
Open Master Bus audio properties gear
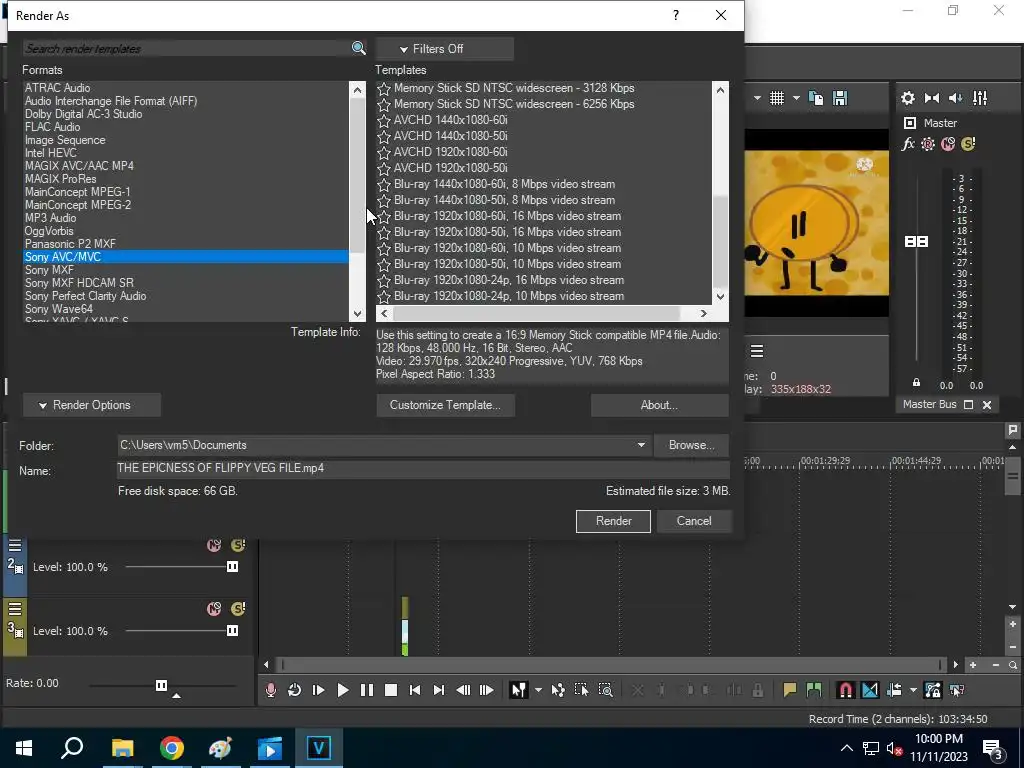[908, 98]
